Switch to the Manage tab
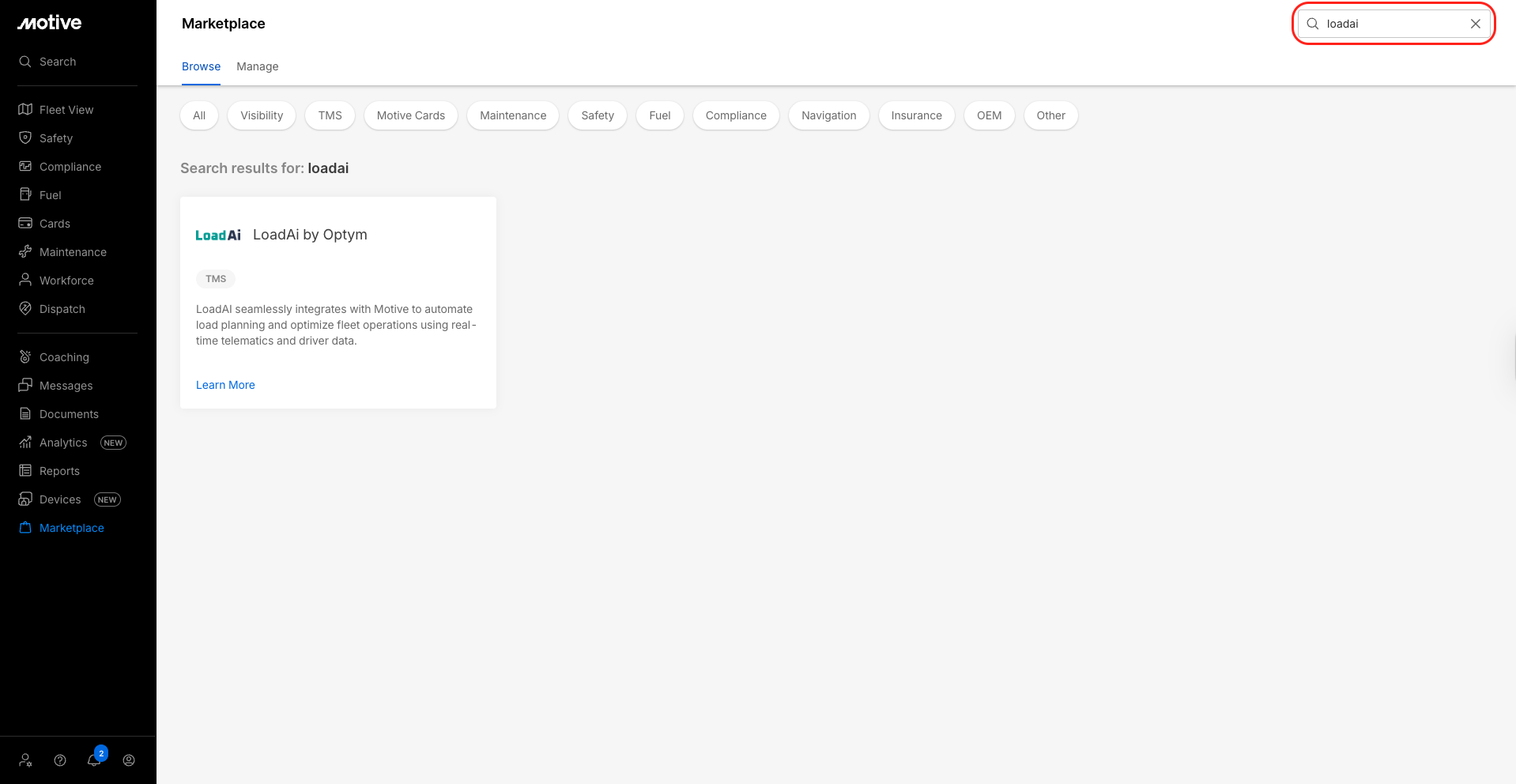This screenshot has height=784, width=1516. [x=258, y=66]
